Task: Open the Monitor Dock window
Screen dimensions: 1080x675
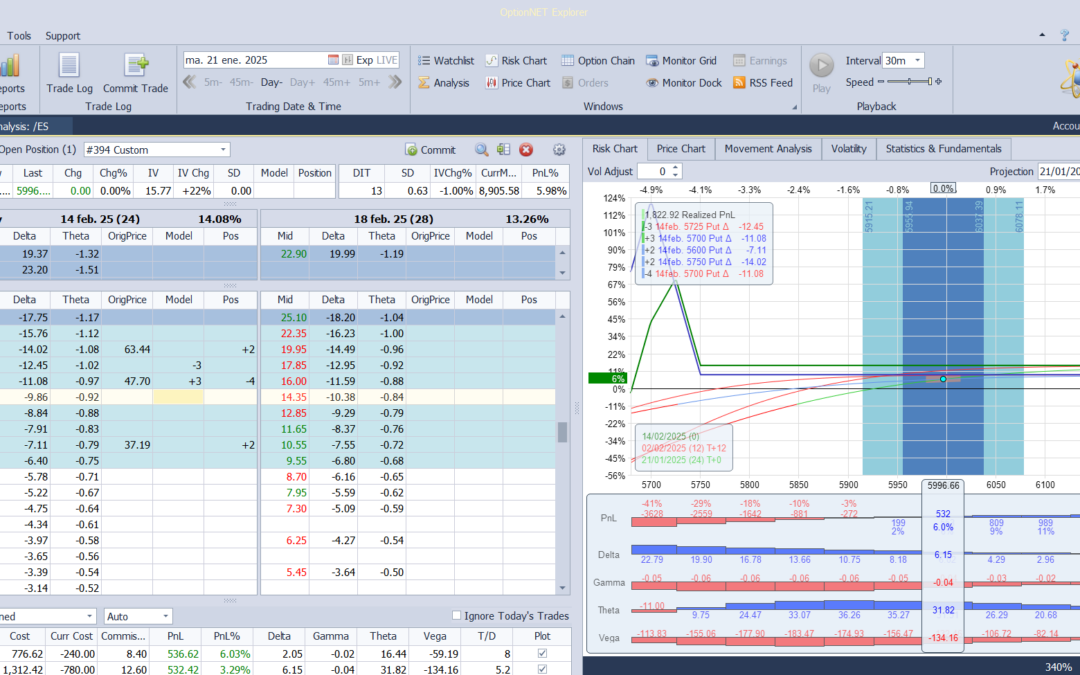Action: pyautogui.click(x=683, y=82)
